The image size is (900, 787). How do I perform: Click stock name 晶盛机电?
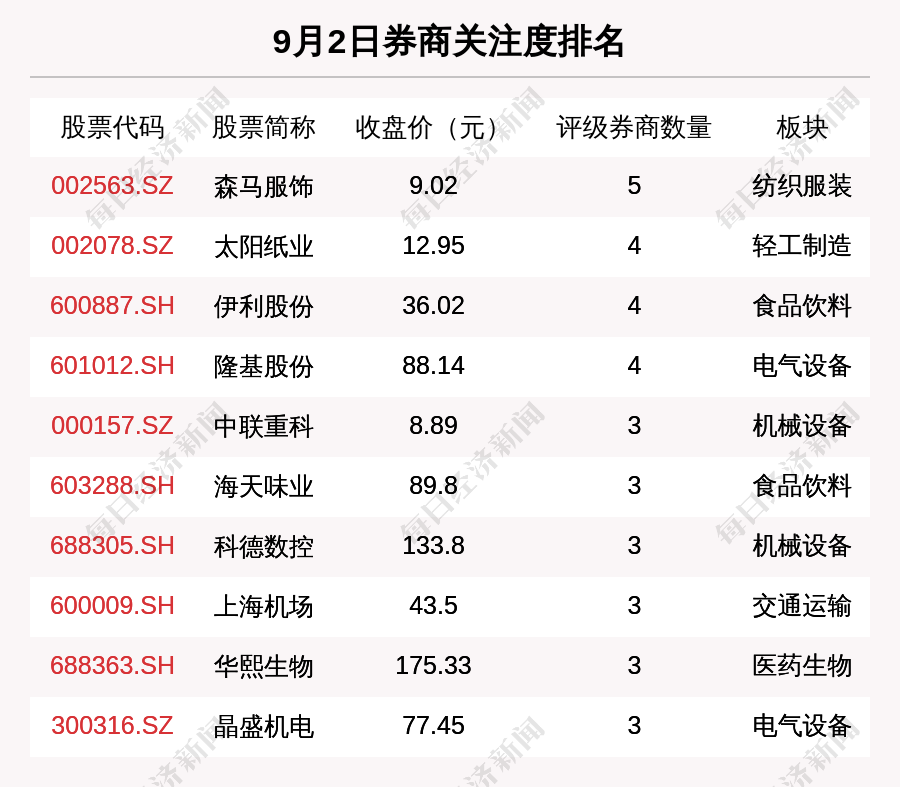[x=263, y=727]
